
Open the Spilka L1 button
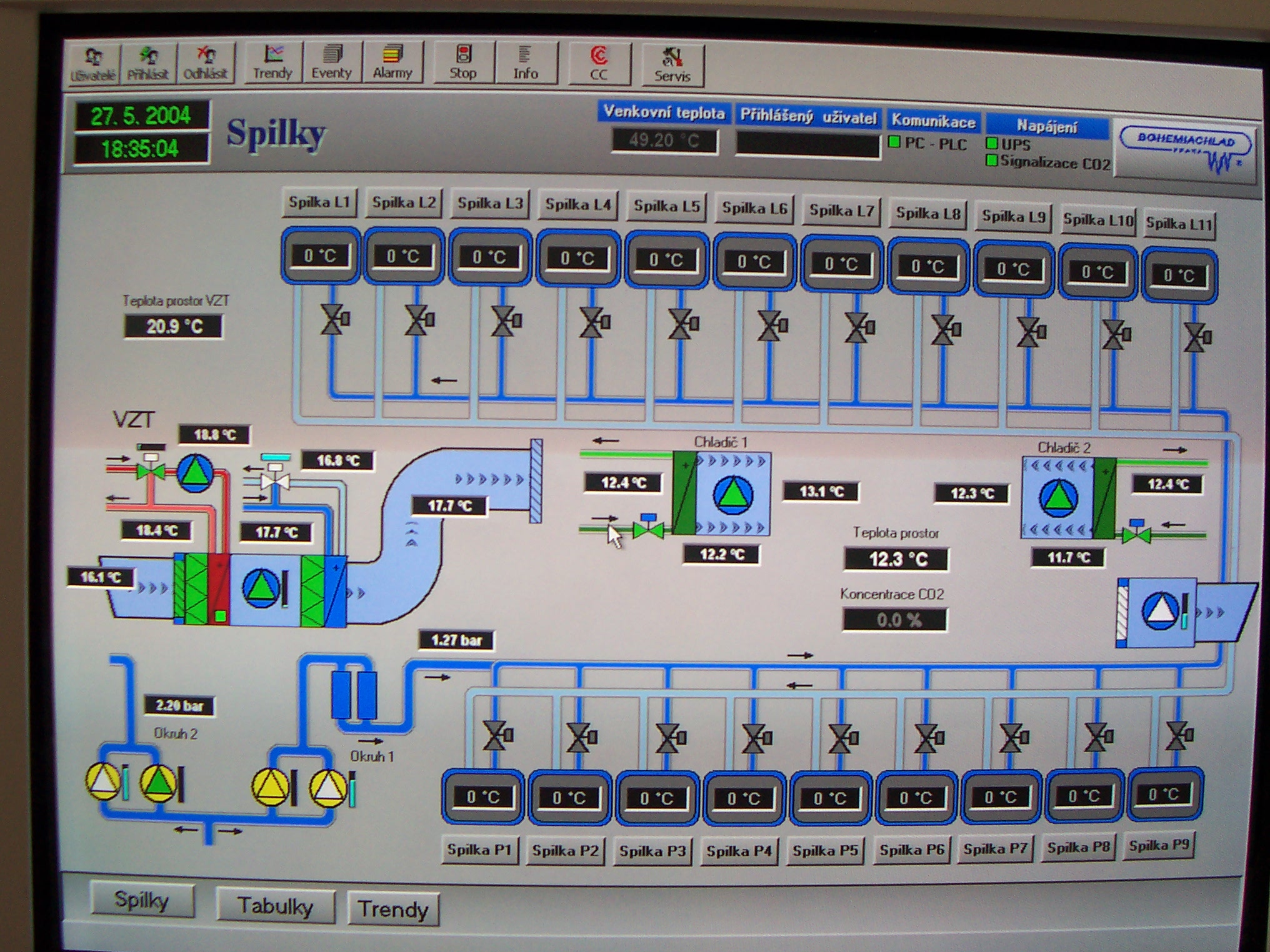(319, 202)
